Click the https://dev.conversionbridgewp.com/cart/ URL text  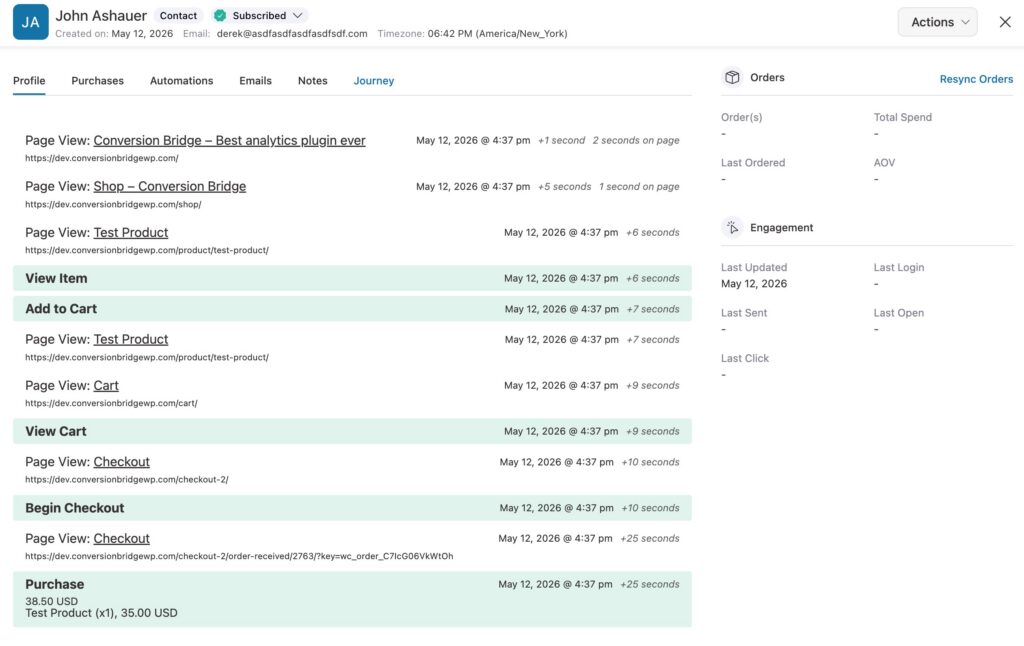point(111,403)
